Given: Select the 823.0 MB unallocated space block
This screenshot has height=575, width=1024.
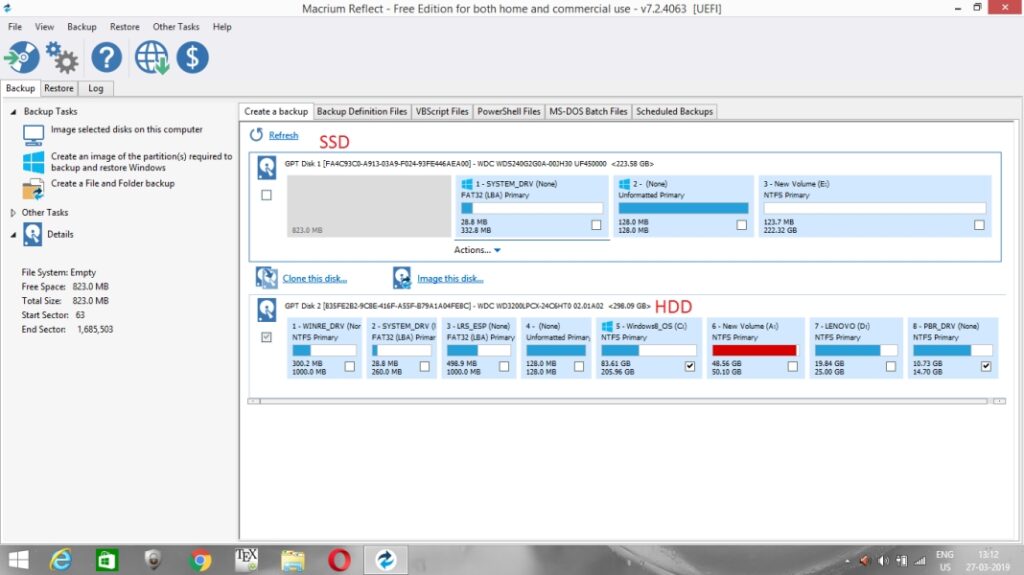Looking at the screenshot, I should click(369, 206).
